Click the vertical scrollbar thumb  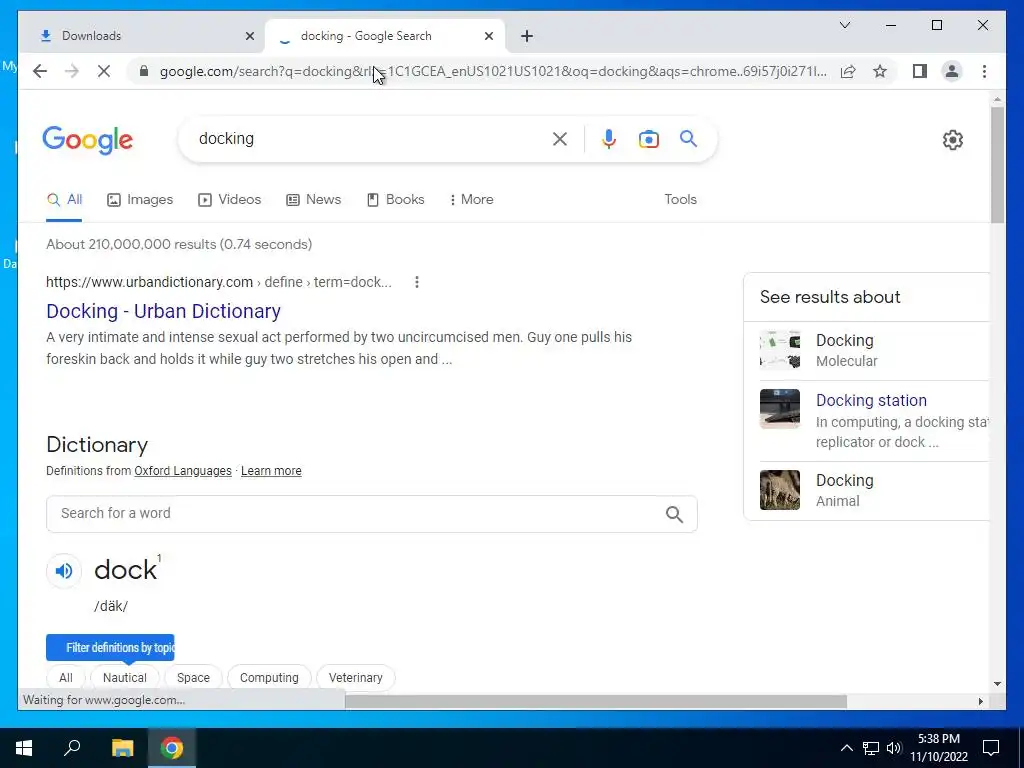tap(997, 165)
